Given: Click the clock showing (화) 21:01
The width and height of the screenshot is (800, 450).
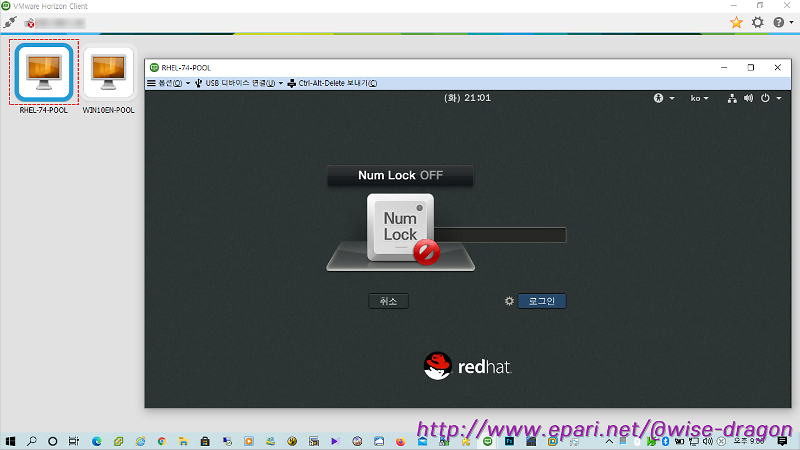Looking at the screenshot, I should [x=467, y=98].
